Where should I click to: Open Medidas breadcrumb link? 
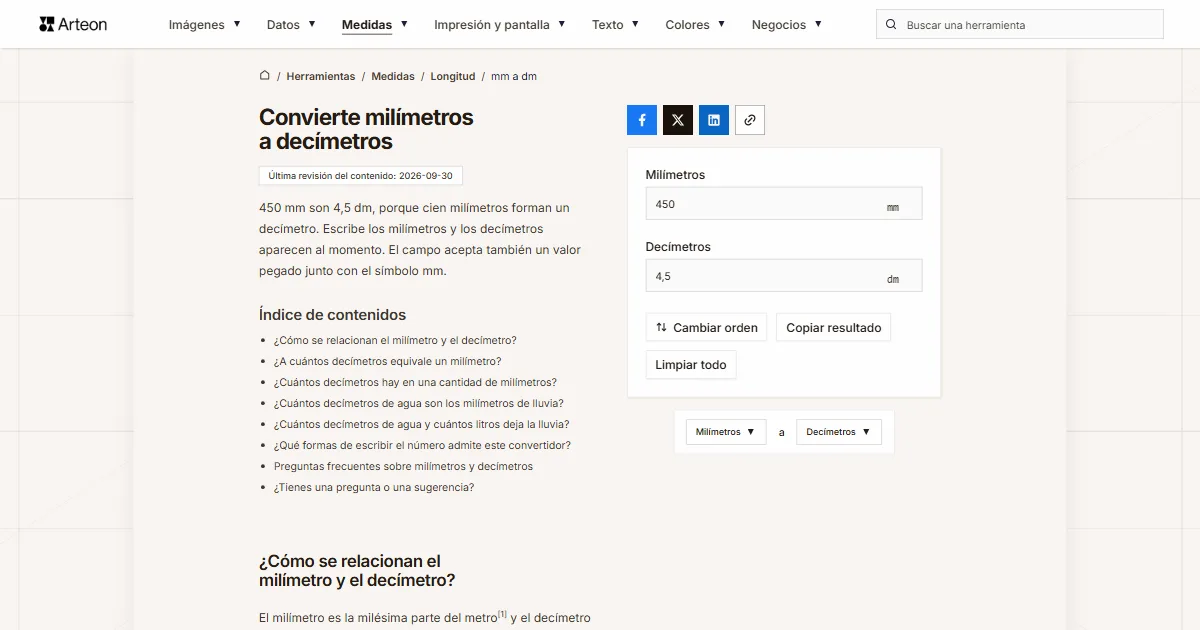point(393,76)
